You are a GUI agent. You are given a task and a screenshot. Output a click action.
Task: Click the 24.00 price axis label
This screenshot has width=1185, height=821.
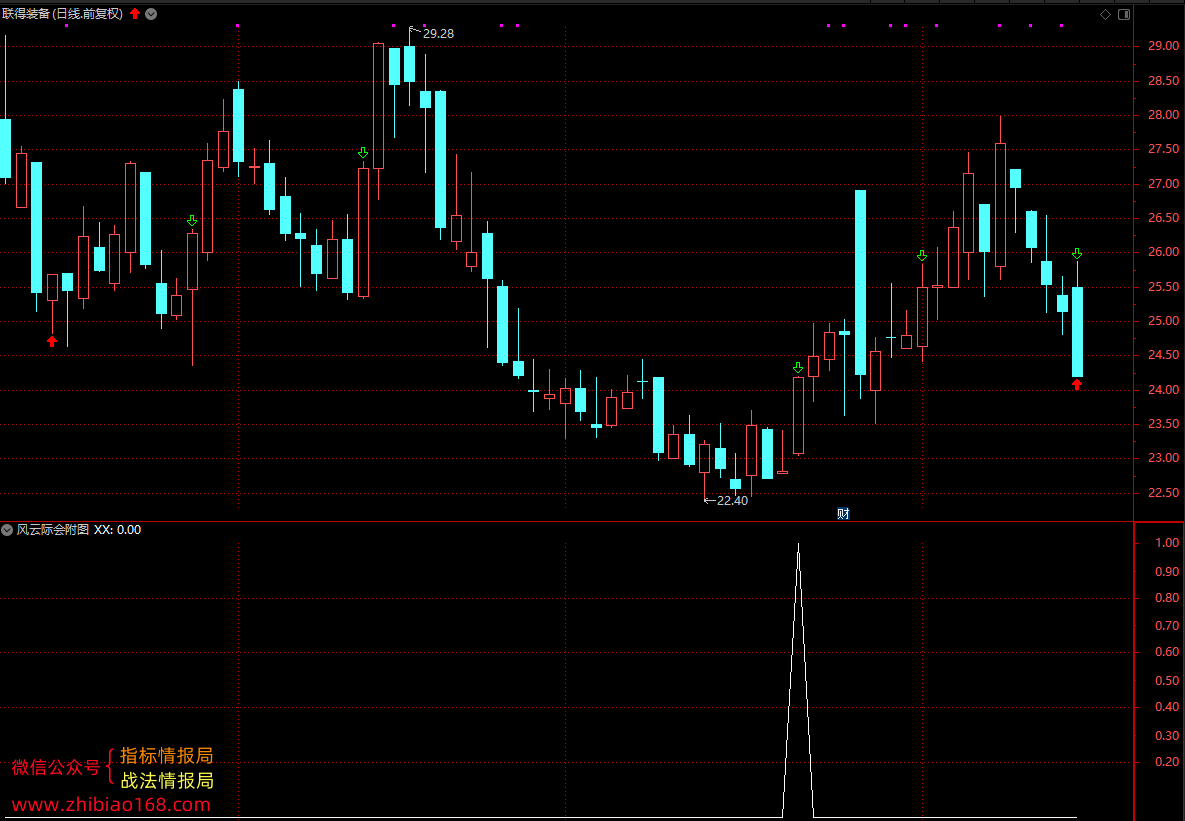tap(1163, 389)
